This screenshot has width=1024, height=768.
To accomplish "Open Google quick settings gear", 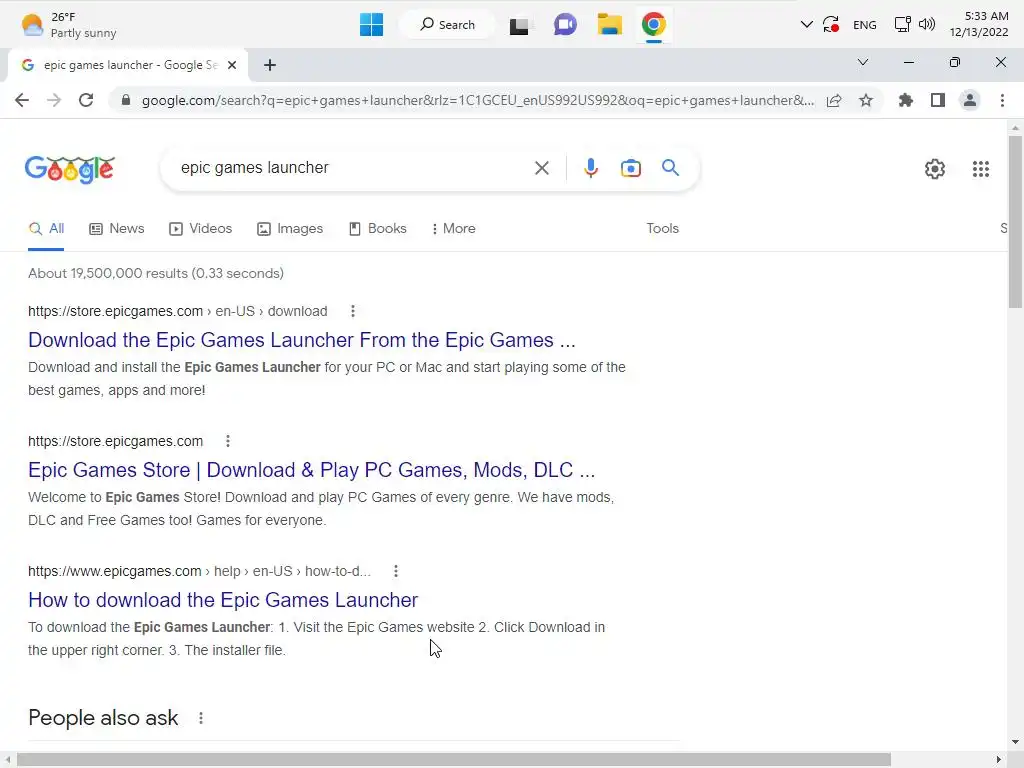I will click(x=935, y=169).
